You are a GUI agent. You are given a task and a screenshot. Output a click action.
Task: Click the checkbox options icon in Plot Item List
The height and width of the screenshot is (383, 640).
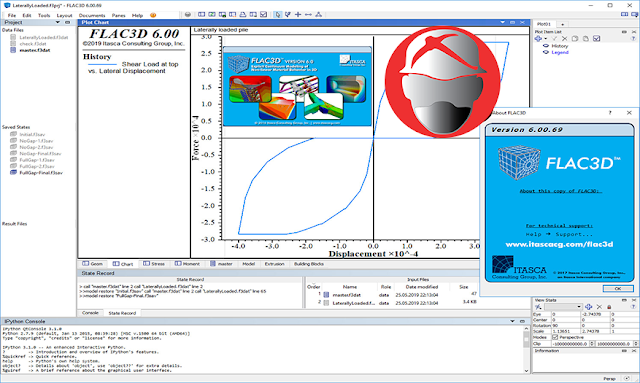click(596, 38)
